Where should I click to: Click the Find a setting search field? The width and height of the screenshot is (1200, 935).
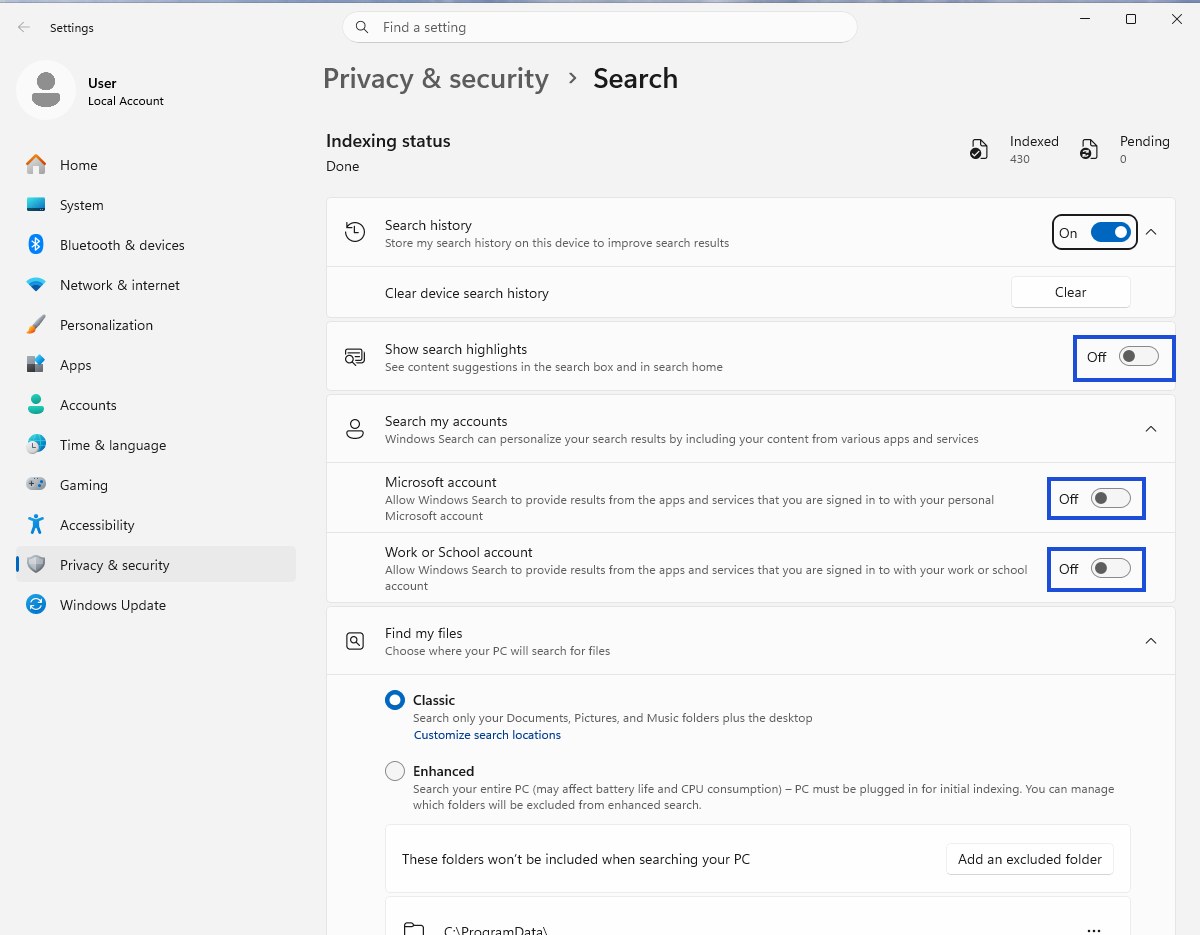pos(600,28)
